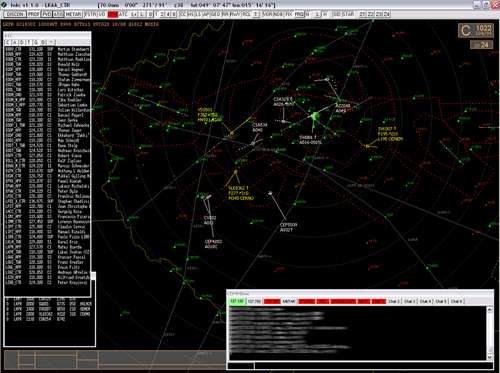Open the METAR toolbar button
The image size is (500, 373).
pos(73,14)
